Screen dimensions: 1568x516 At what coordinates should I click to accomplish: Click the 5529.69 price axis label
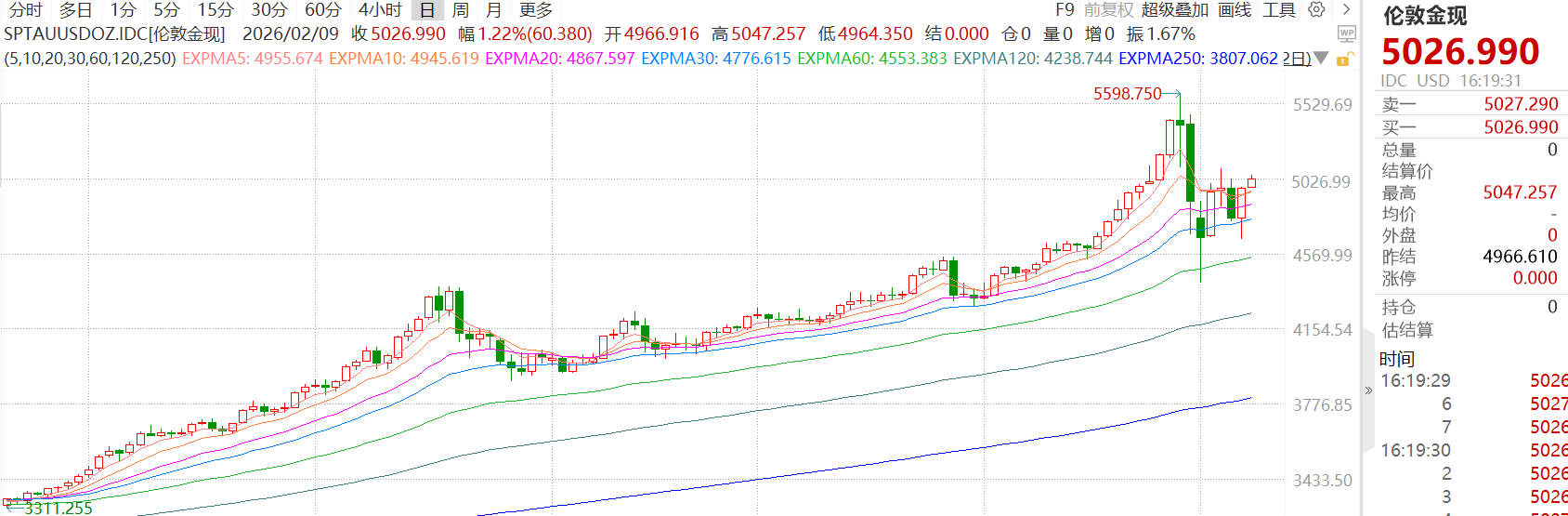[1323, 105]
